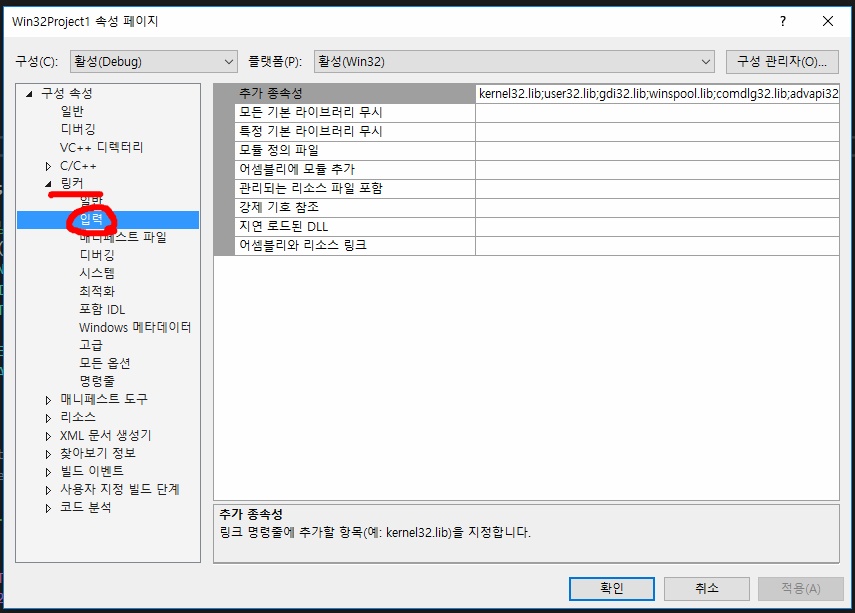This screenshot has width=855, height=613.
Task: Close the Win32Project1 property pages dialog
Action: click(828, 21)
